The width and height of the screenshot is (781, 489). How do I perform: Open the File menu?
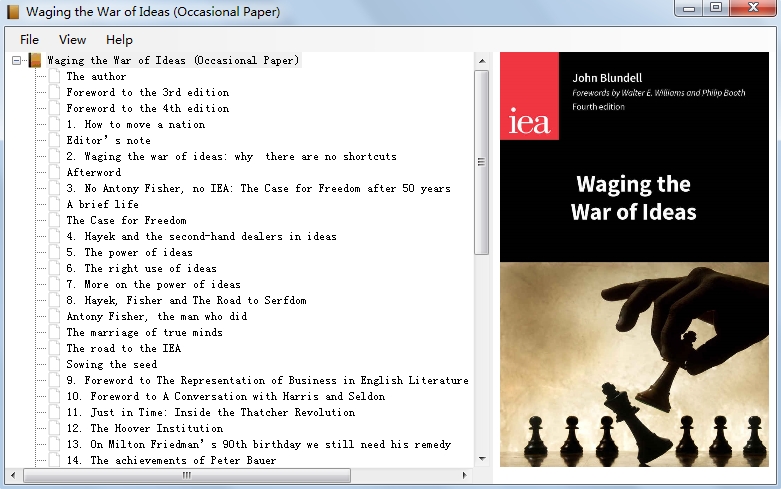29,40
